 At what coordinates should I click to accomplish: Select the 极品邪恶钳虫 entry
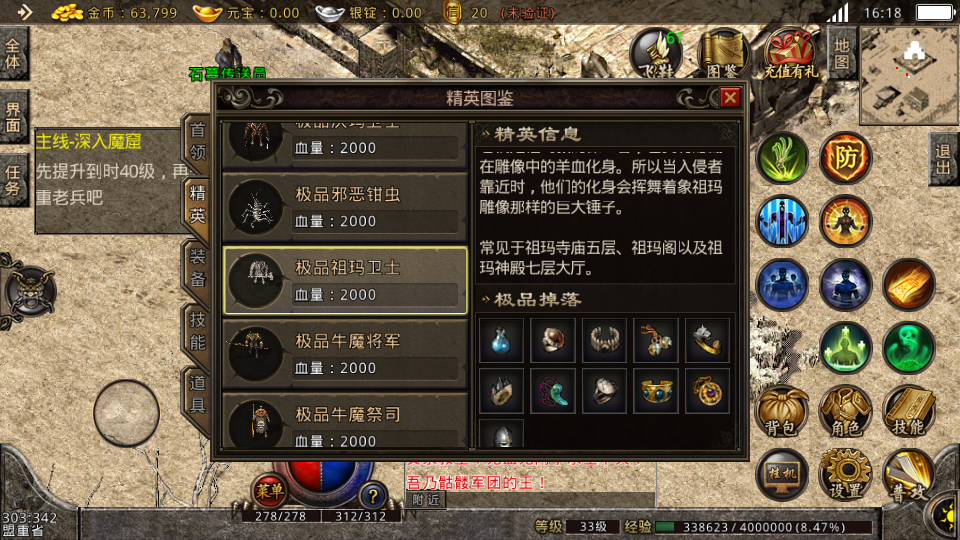click(345, 207)
